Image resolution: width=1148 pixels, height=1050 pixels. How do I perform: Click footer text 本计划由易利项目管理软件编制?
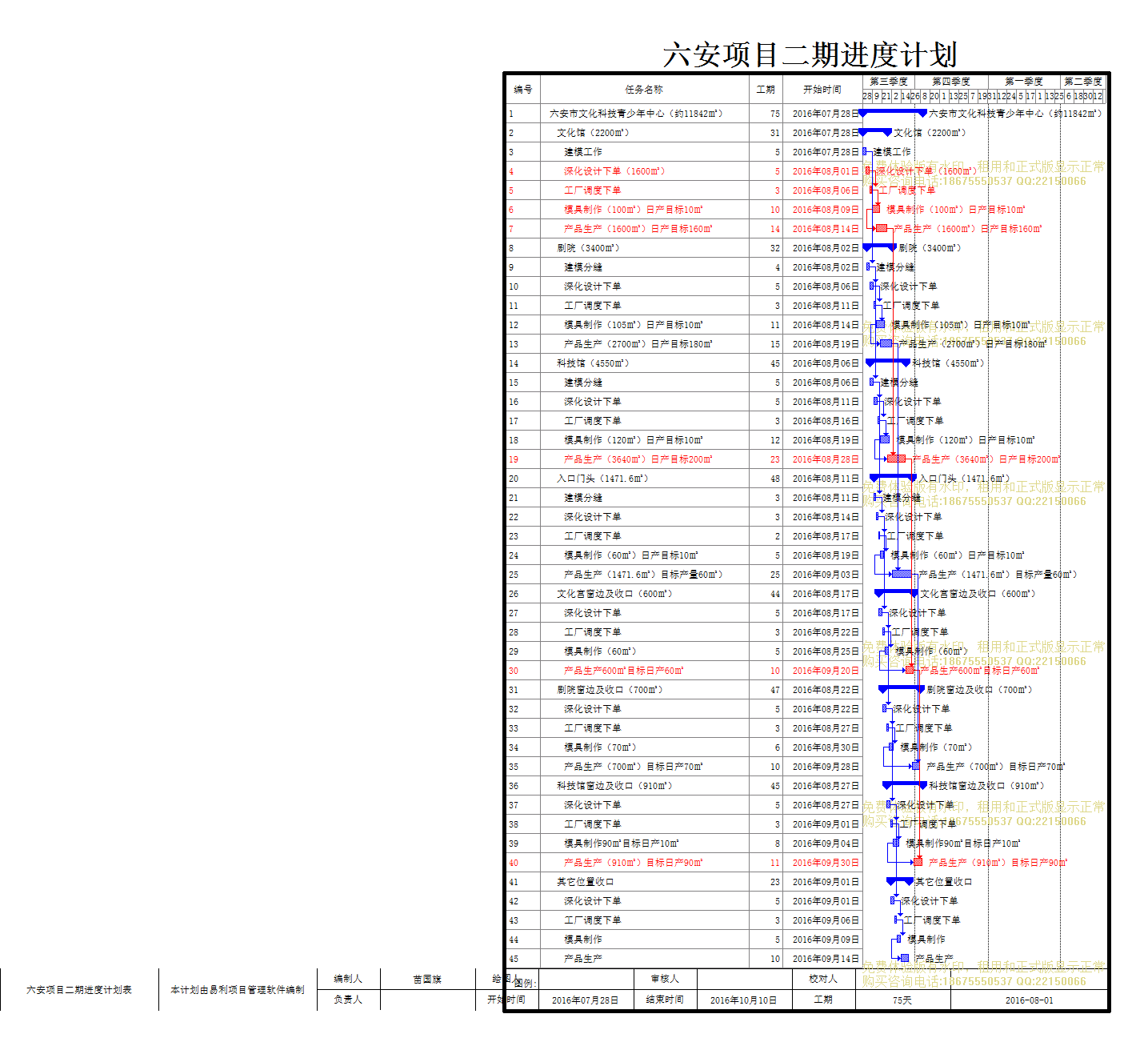238,990
